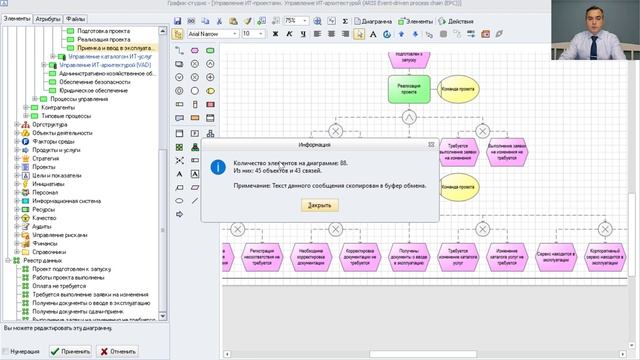
Task: Pick the boxed A text frame tool
Action: click(x=195, y=174)
